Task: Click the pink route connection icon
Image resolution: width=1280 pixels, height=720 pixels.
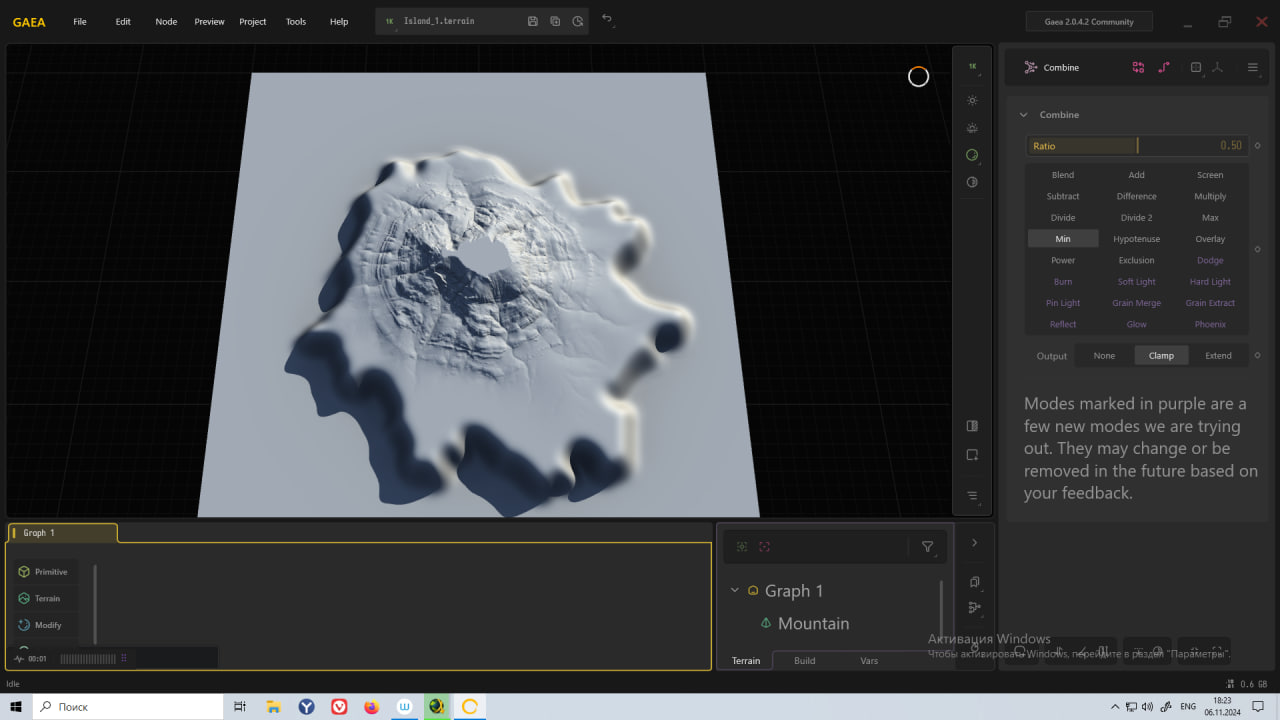Action: 1164,67
